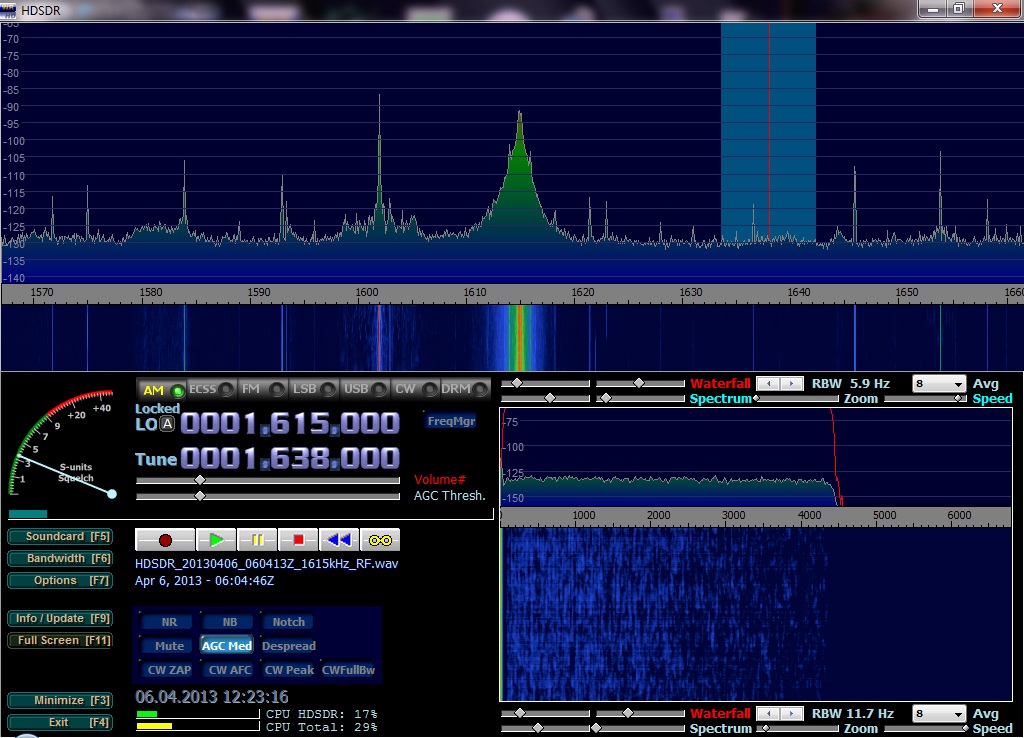Click the Tune frequency display 0001.638.000
Viewport: 1024px width, 738px height.
coord(290,458)
